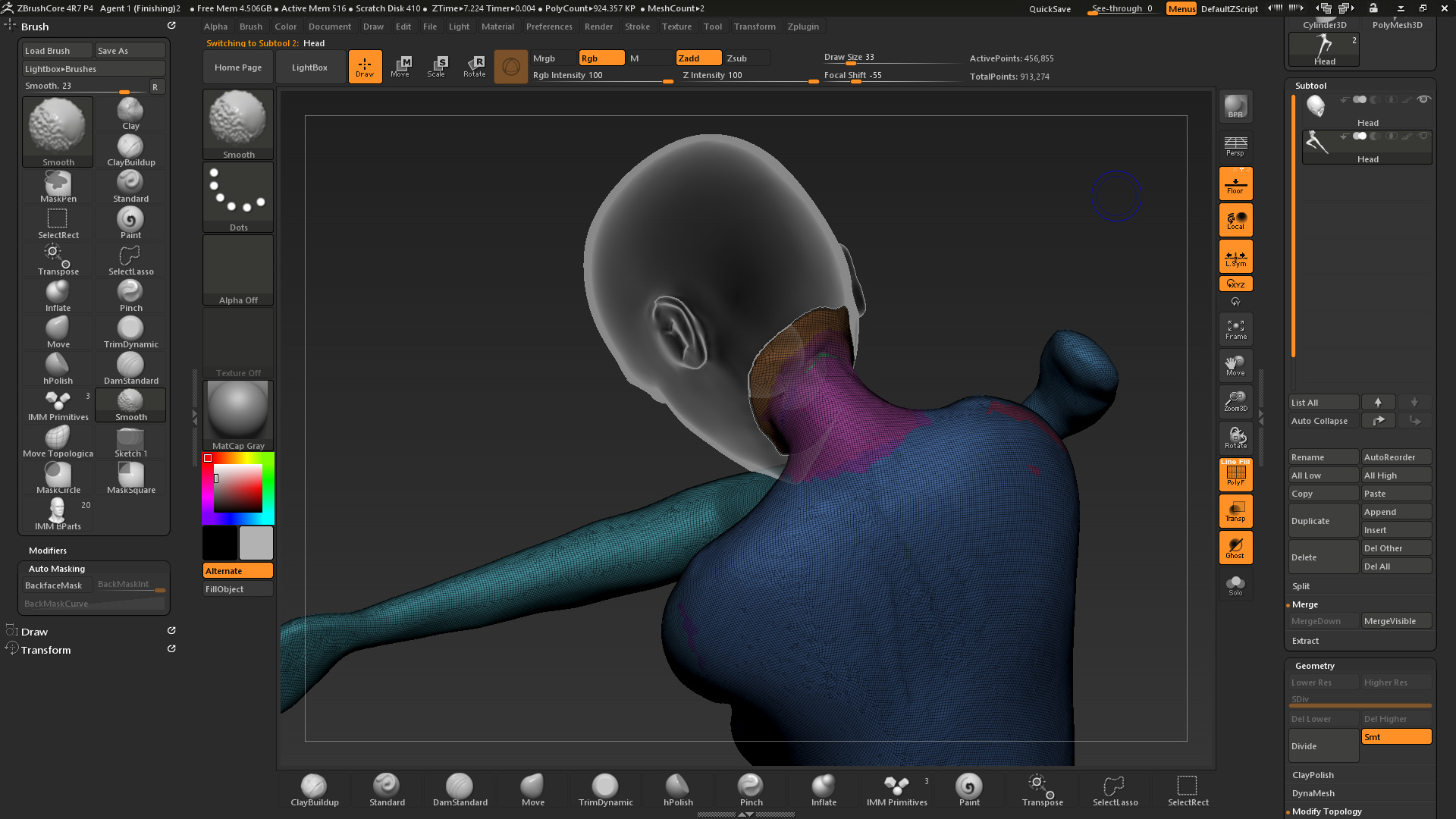Screen dimensions: 1456x819
Task: Expand the DynaMesh section
Action: click(x=1313, y=793)
